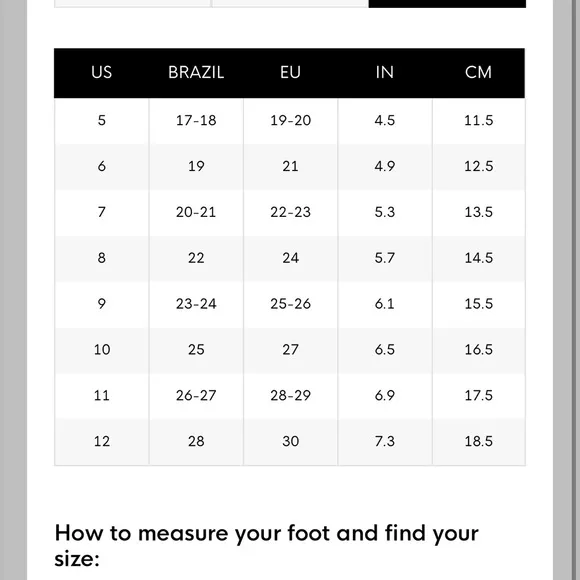Select the US size 10 cell
This screenshot has width=580, height=580.
click(102, 350)
